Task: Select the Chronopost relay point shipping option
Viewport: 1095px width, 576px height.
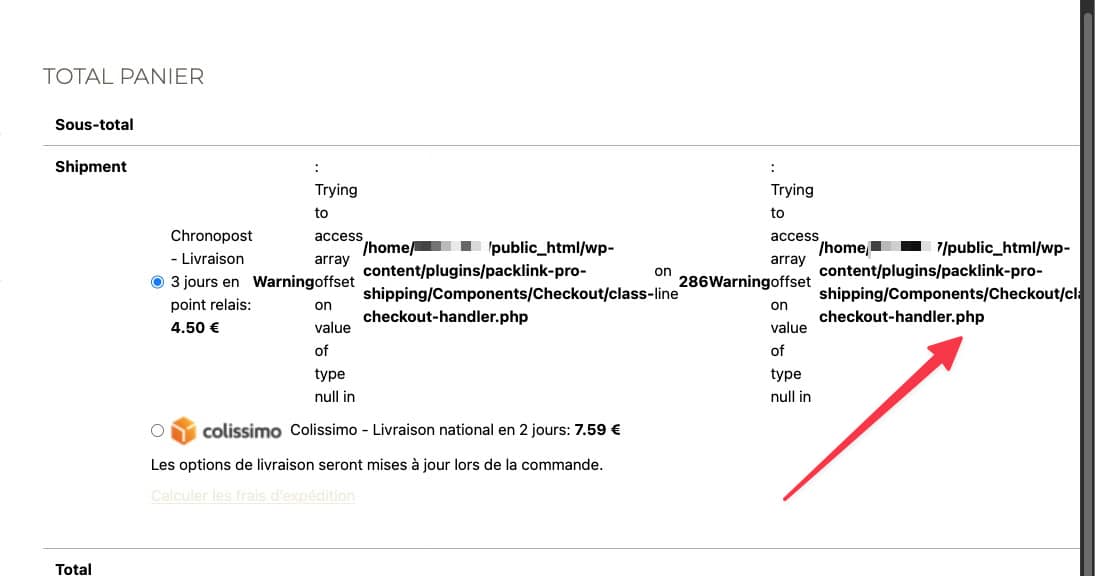Action: pyautogui.click(x=157, y=282)
